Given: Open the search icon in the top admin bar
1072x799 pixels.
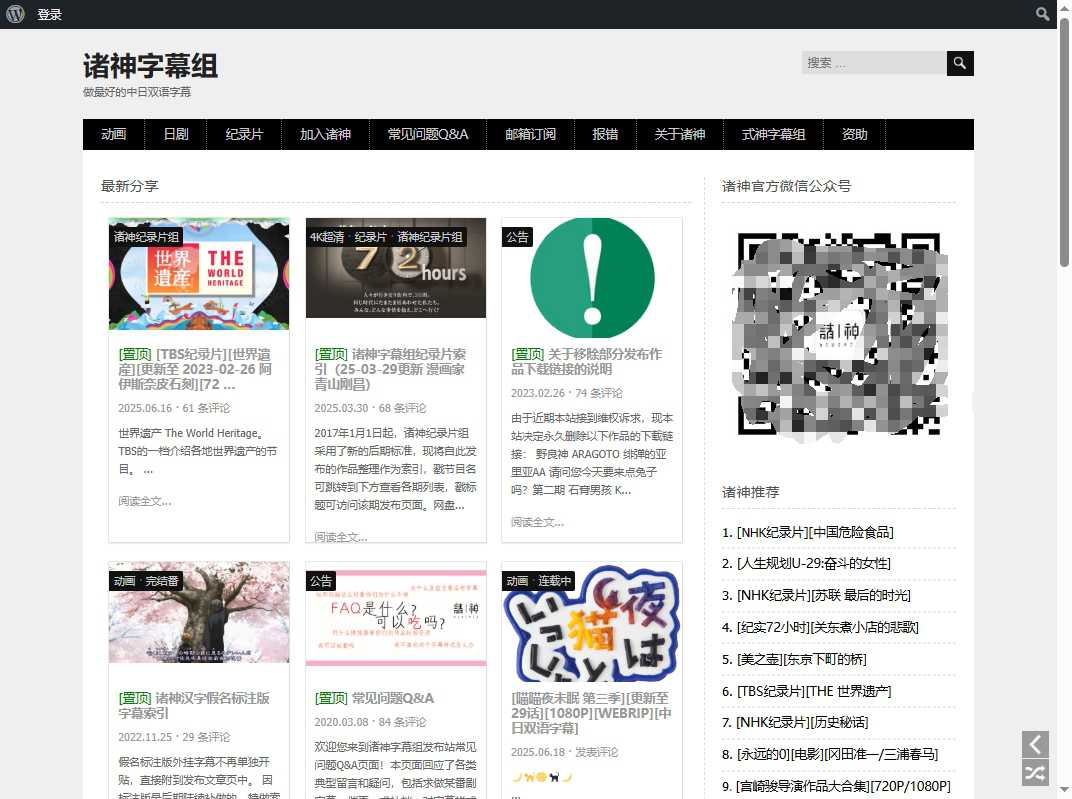Looking at the screenshot, I should tap(1043, 14).
